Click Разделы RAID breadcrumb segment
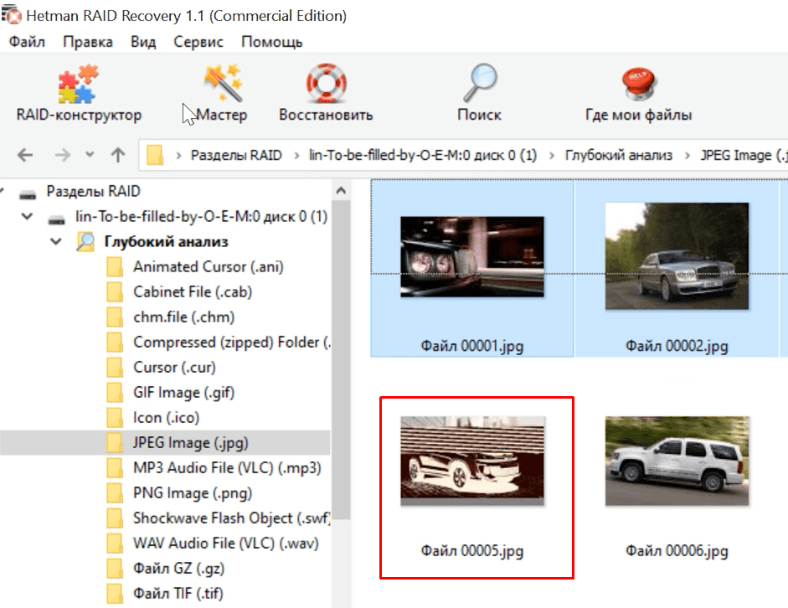788x608 pixels. click(236, 155)
